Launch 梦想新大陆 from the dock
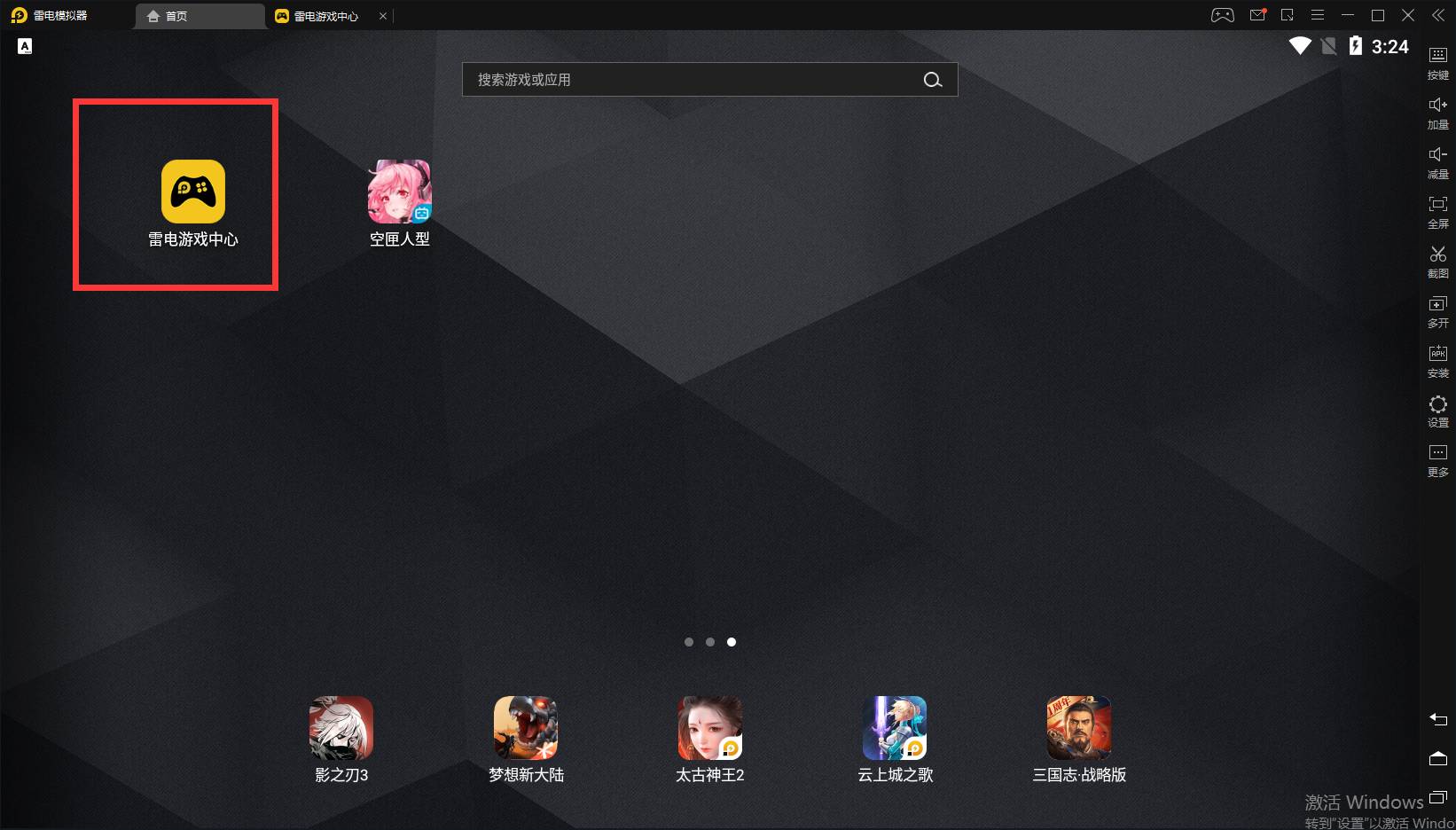The image size is (1456, 830). coord(526,728)
